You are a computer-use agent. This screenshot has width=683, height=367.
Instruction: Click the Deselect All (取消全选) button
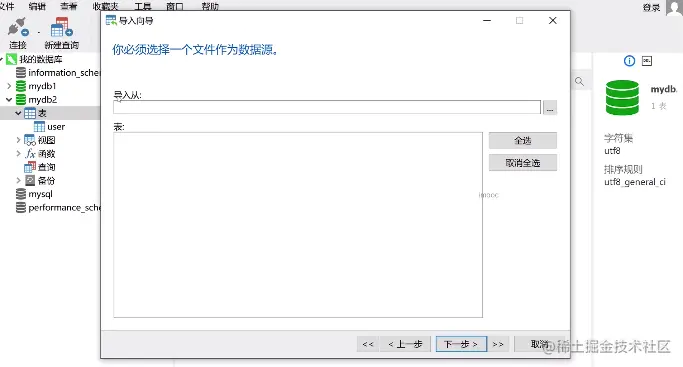click(x=523, y=163)
